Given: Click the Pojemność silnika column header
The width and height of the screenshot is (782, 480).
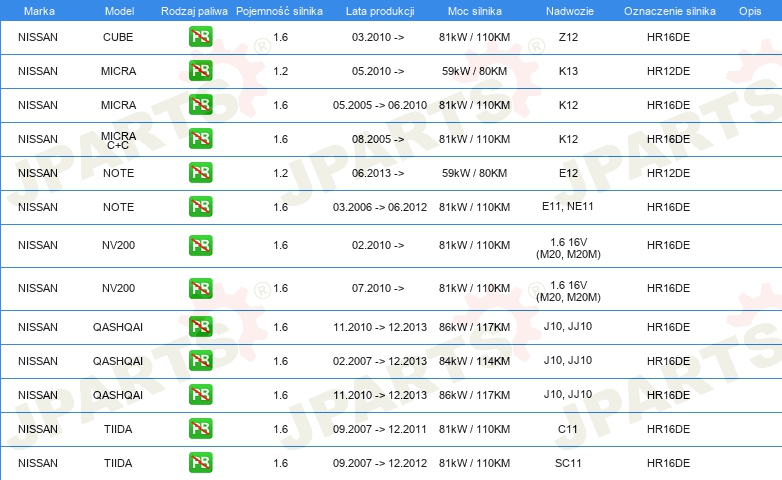Looking at the screenshot, I should (279, 11).
